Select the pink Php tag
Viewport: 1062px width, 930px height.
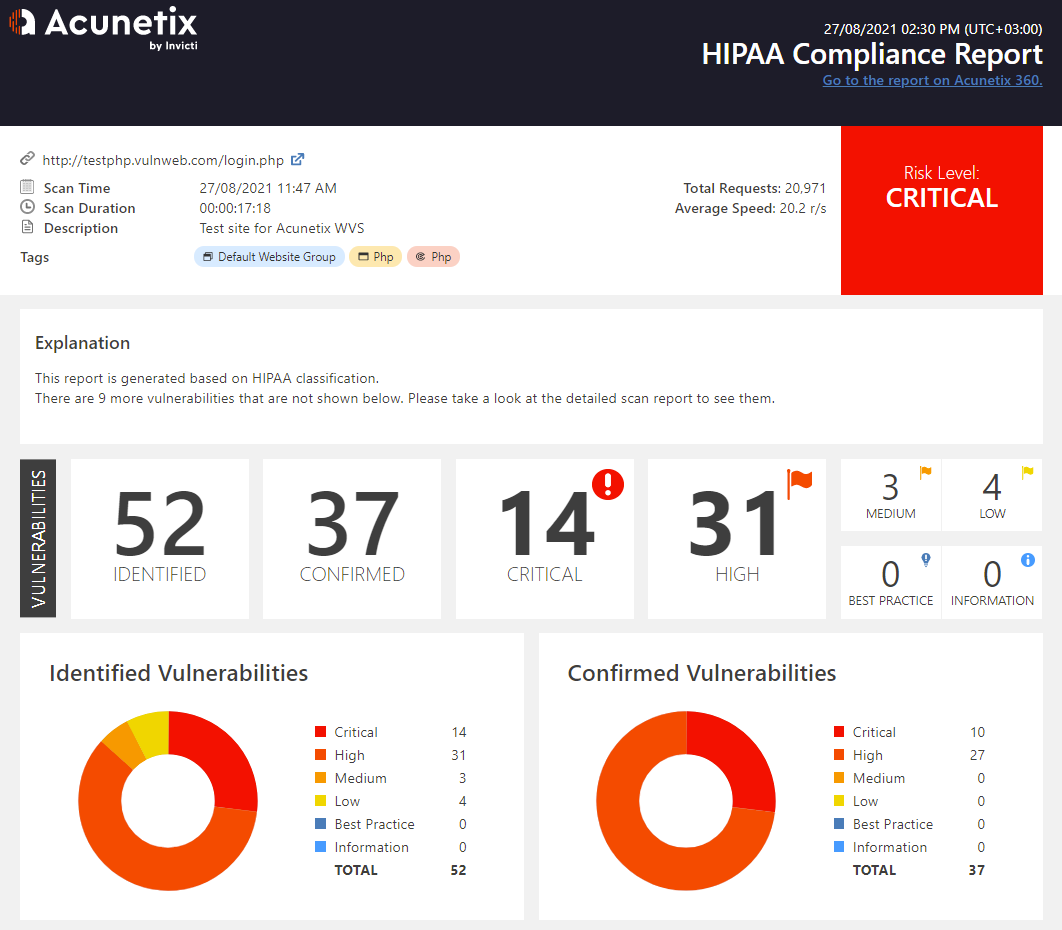pos(433,257)
